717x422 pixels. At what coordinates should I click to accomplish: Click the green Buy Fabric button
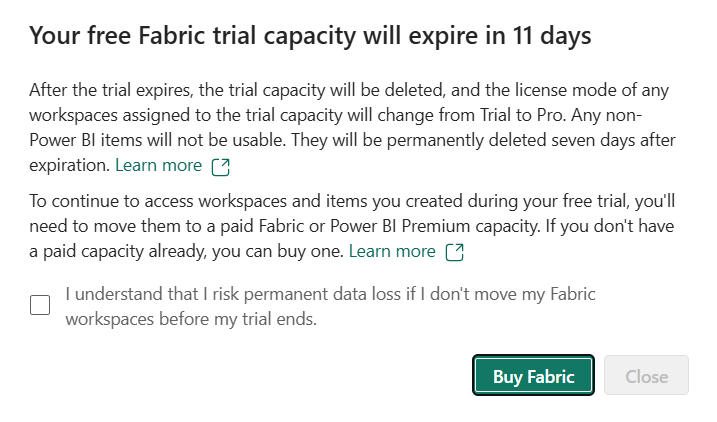coord(533,375)
